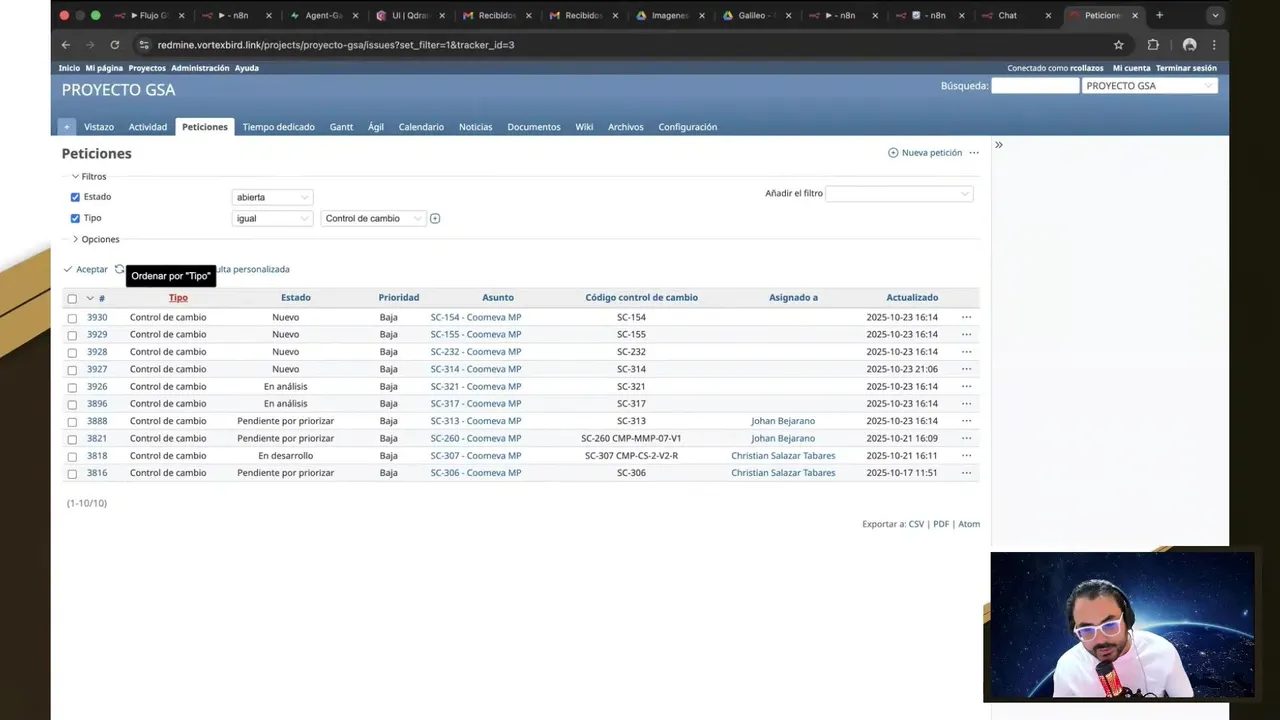This screenshot has width=1280, height=720.
Task: Select checkbox for issue 3927
Action: pos(72,370)
